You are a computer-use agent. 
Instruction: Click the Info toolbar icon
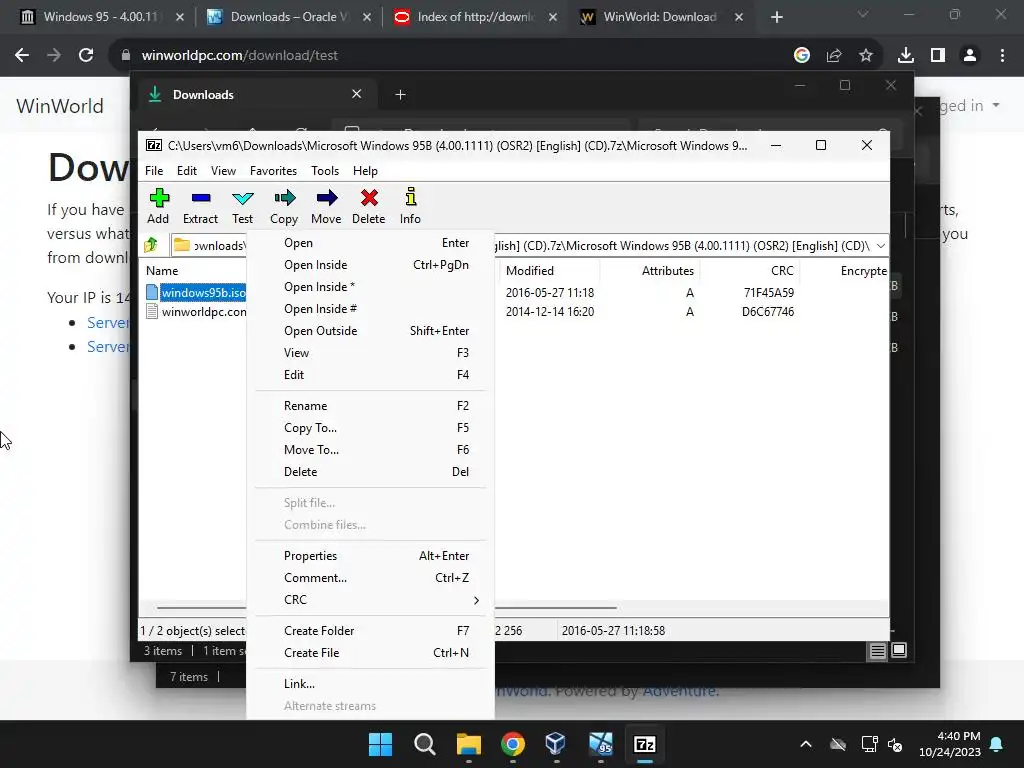410,206
